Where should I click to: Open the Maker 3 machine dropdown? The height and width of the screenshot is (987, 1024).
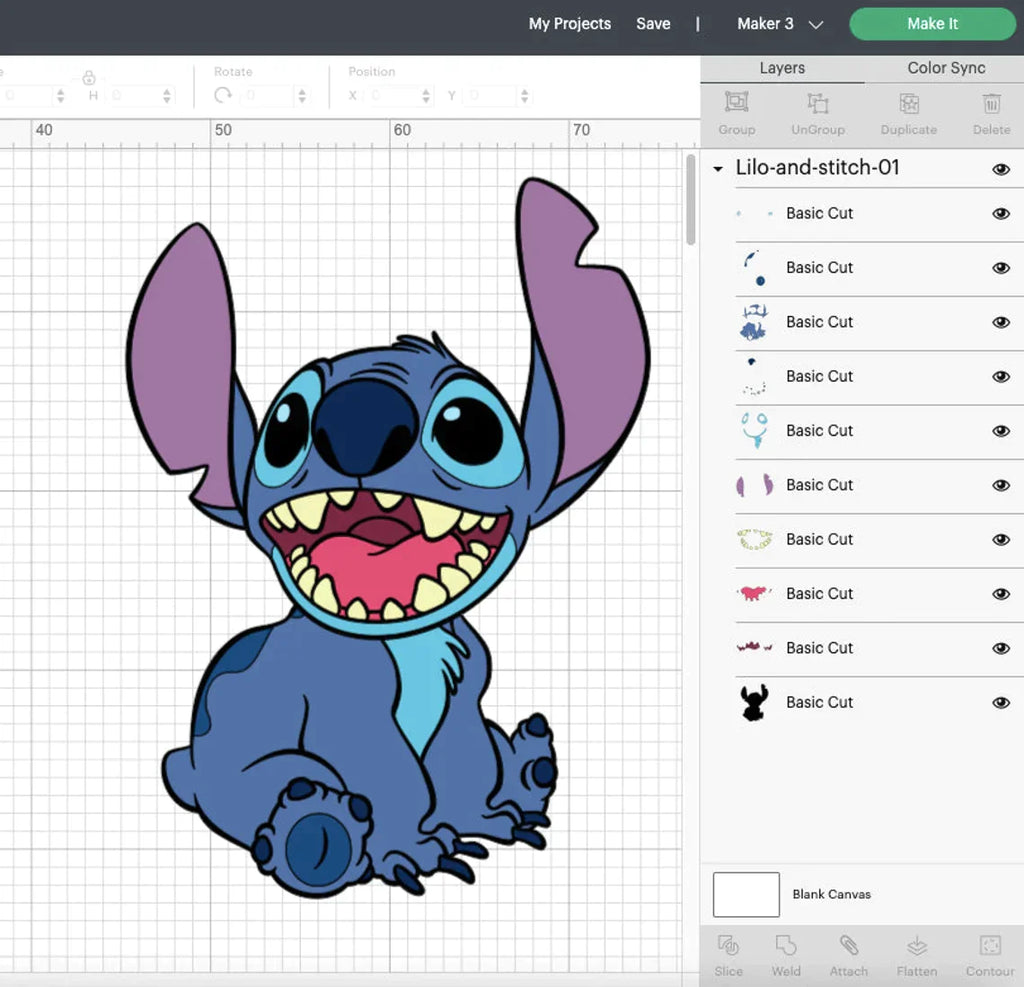coord(780,24)
